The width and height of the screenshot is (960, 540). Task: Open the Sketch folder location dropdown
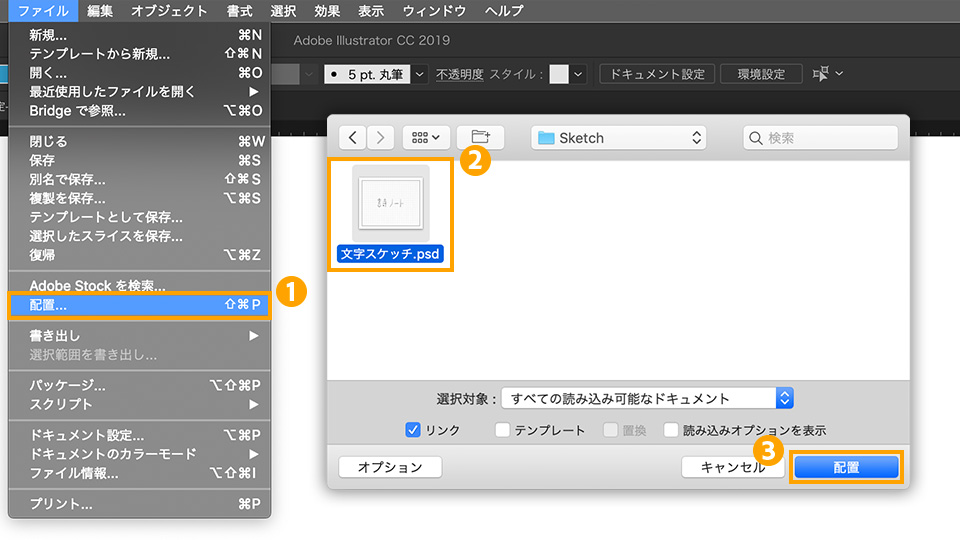point(618,138)
